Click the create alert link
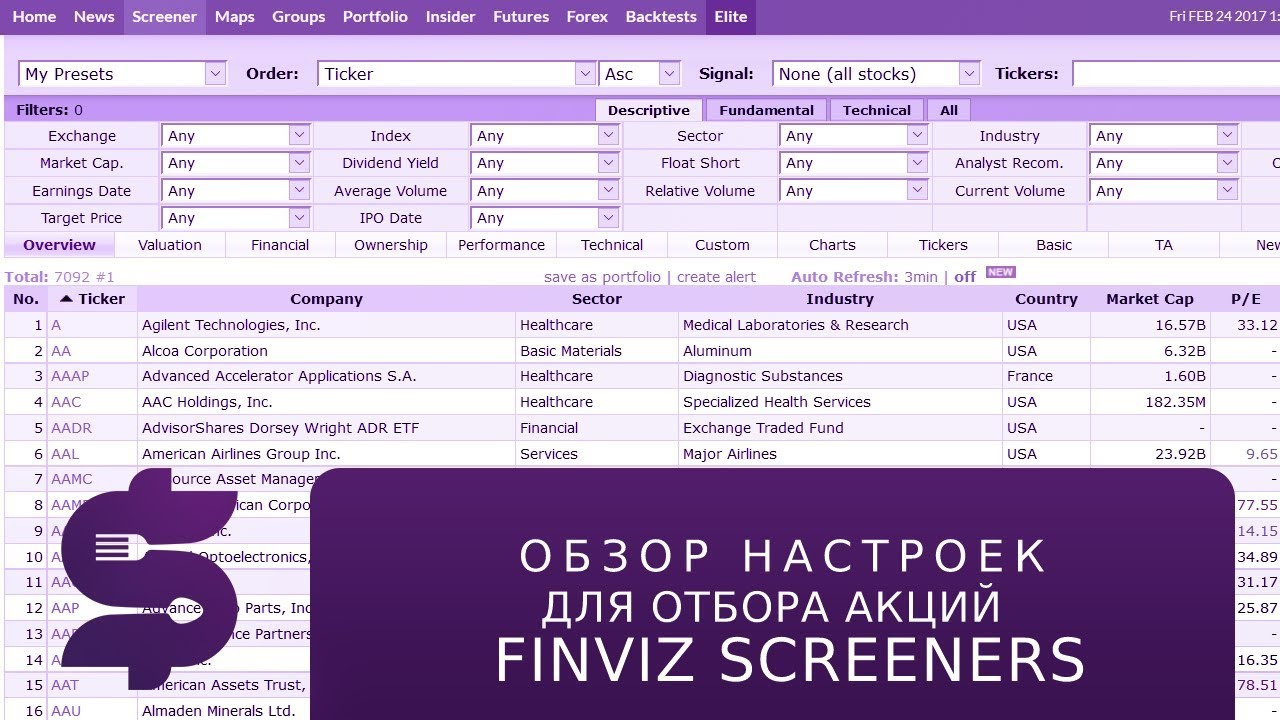Image resolution: width=1280 pixels, height=720 pixels. tap(716, 277)
